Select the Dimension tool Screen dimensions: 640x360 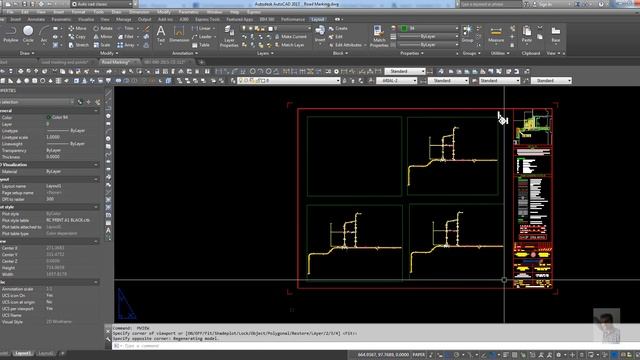point(179,34)
